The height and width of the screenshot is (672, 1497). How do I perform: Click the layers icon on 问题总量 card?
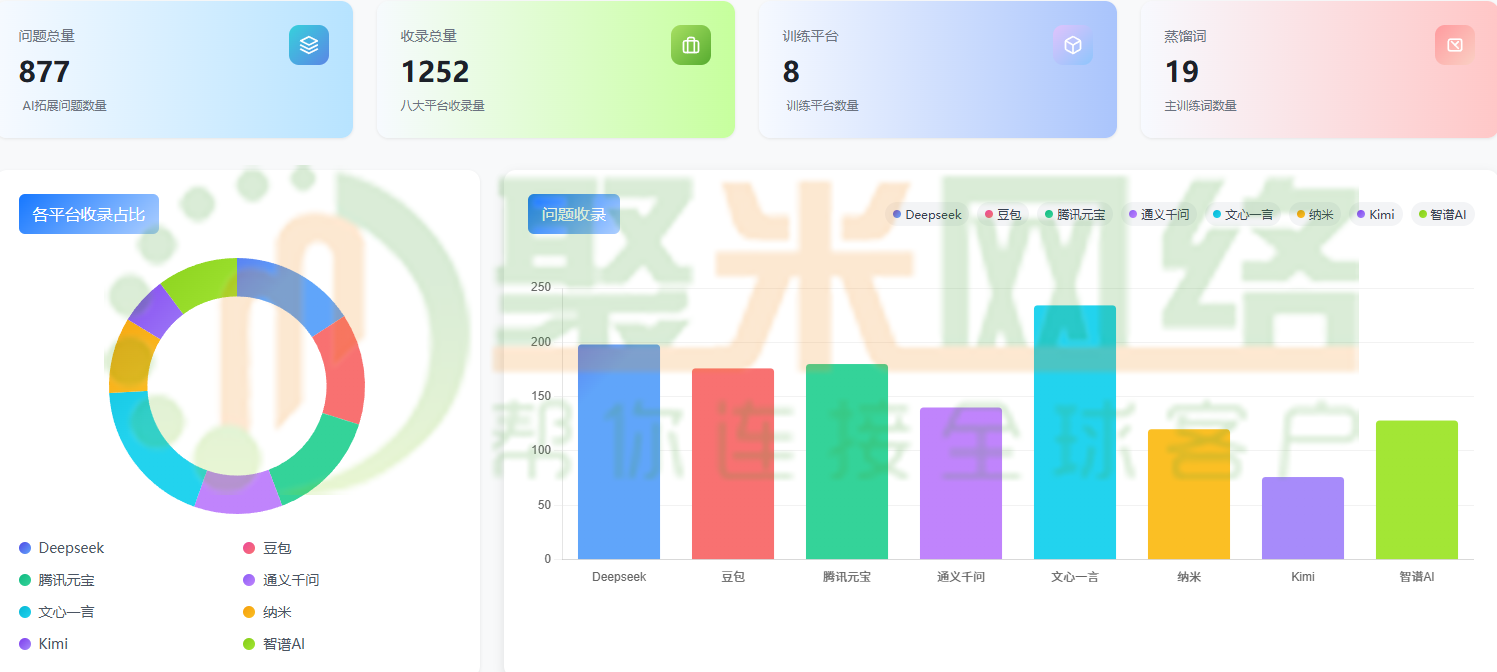click(x=309, y=45)
